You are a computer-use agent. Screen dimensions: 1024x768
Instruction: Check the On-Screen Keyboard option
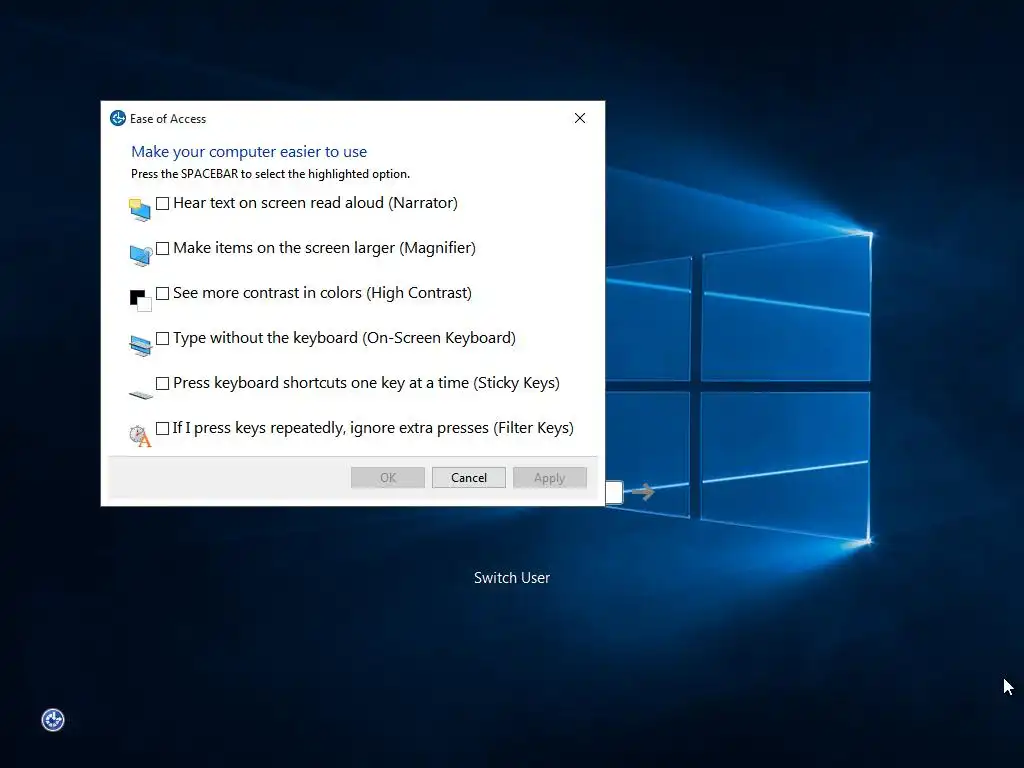[x=163, y=339]
